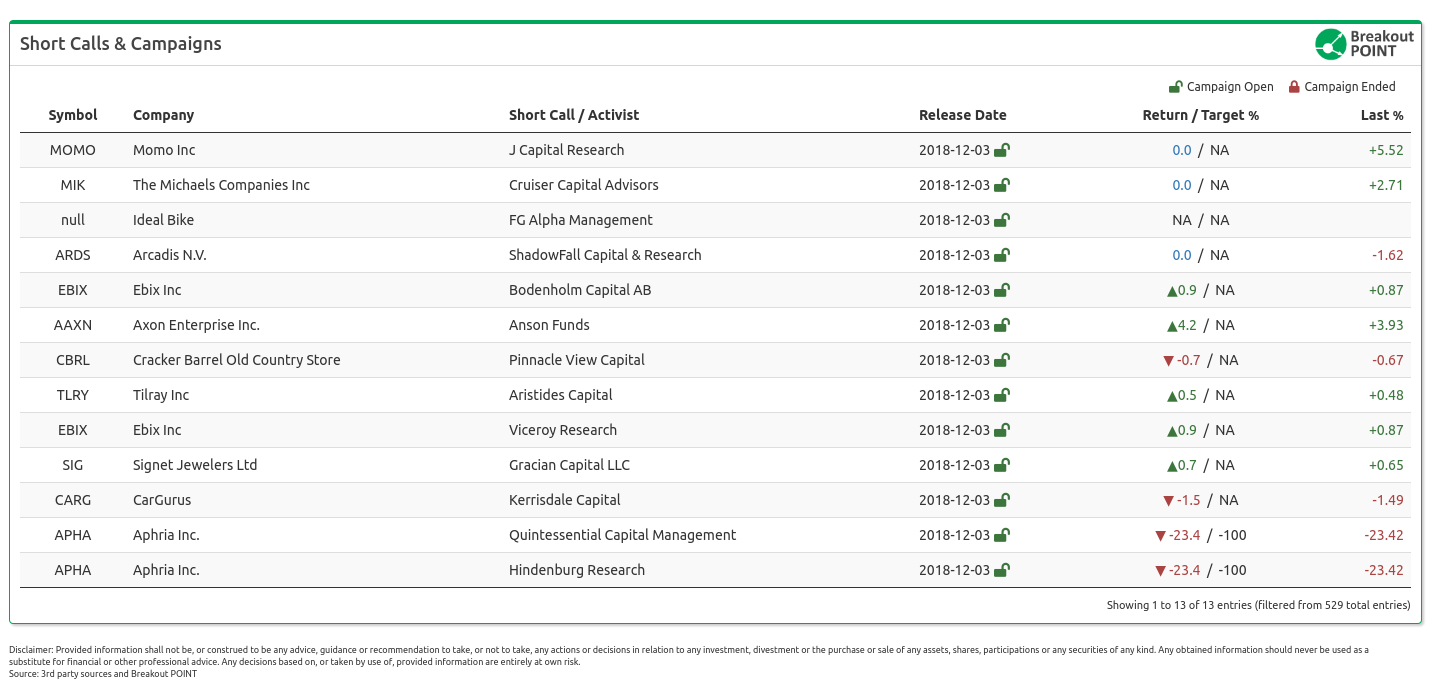This screenshot has width=1430, height=679.
Task: Sort by the Release Date header
Action: 963,115
